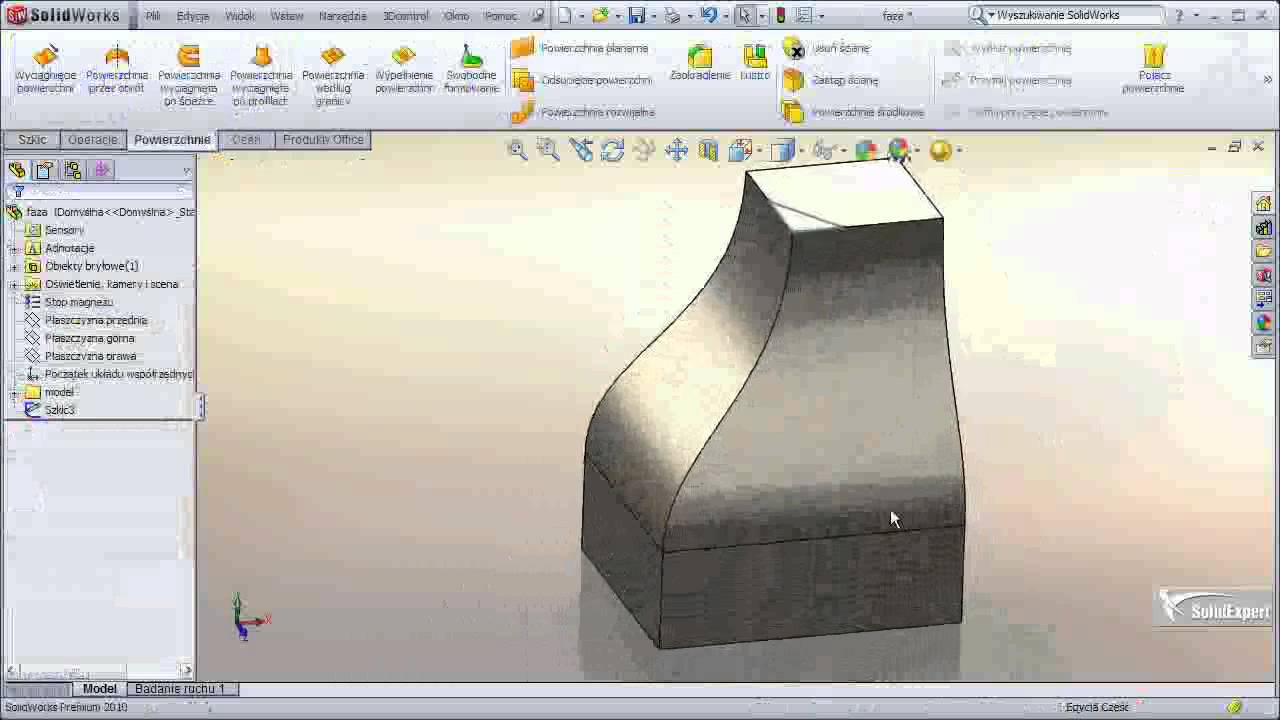Open the Okno menu
This screenshot has width=1280, height=720.
[457, 16]
